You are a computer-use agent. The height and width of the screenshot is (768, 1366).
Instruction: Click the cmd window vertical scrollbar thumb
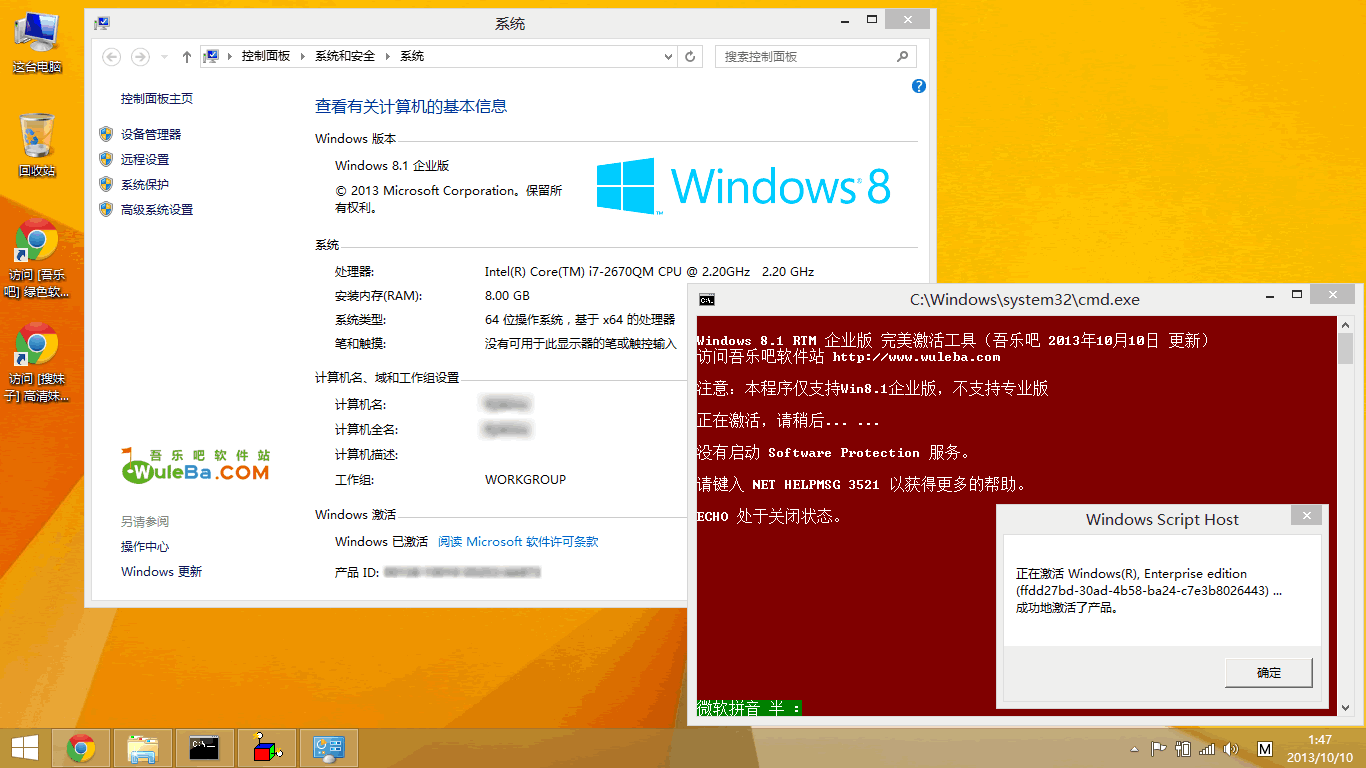[1345, 349]
